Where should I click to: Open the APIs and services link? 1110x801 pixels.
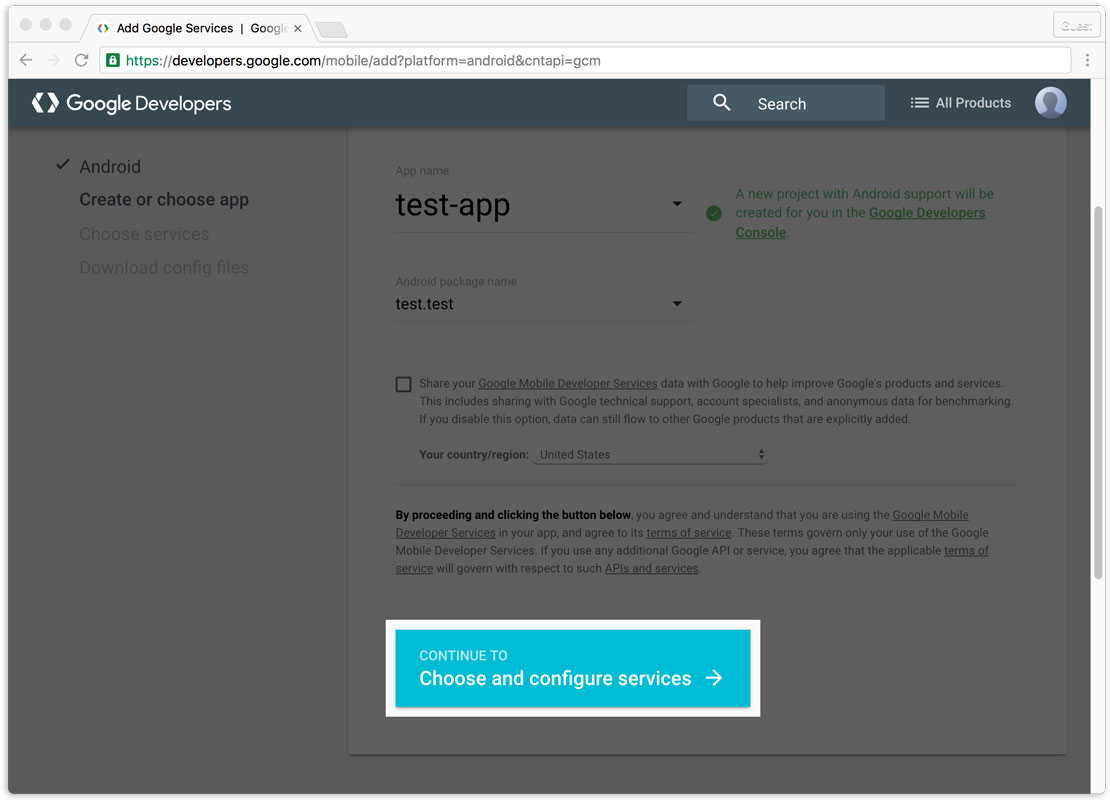651,568
